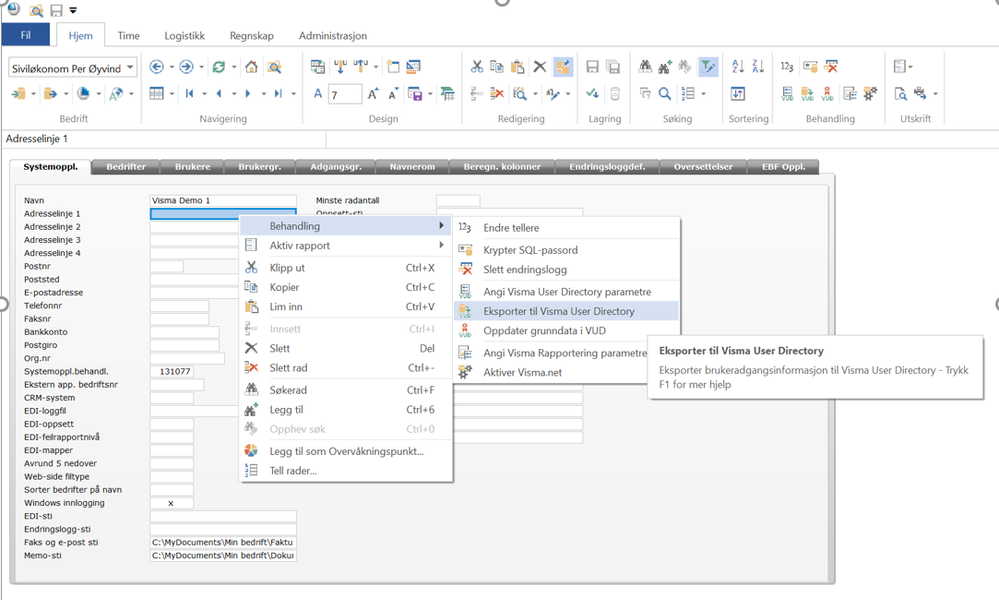Click the Print preview icon in Utskrift
Screen dimensions: 999x600
[x=900, y=94]
